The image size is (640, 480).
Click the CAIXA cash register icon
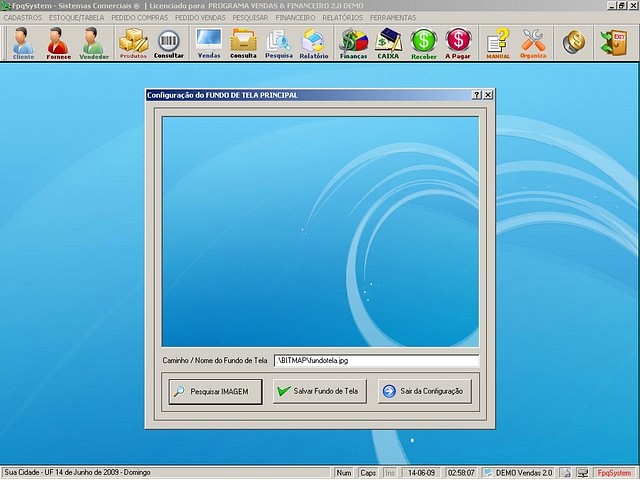(x=388, y=43)
